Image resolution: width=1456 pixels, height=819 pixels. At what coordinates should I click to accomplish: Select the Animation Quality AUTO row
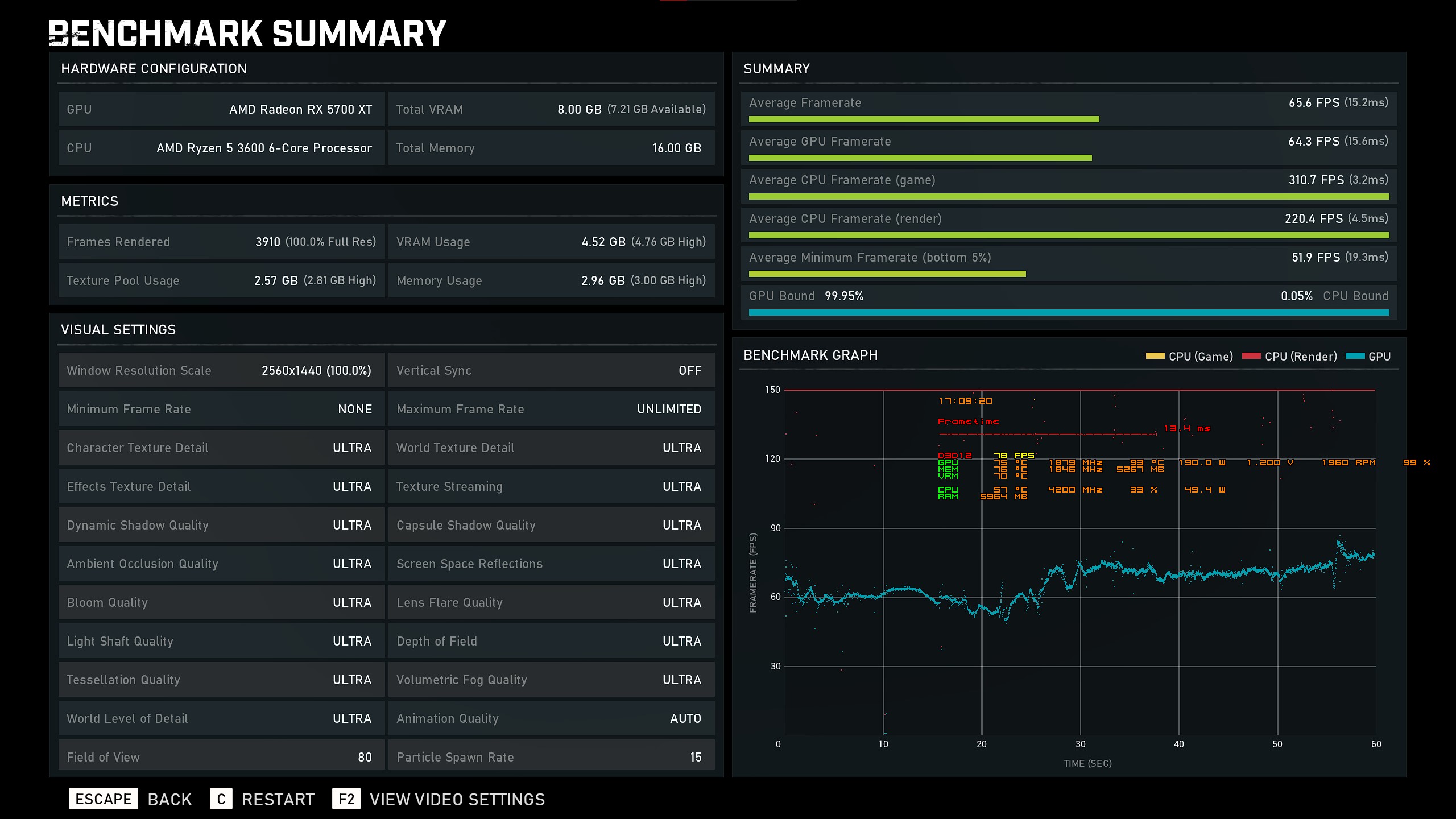[x=551, y=719]
